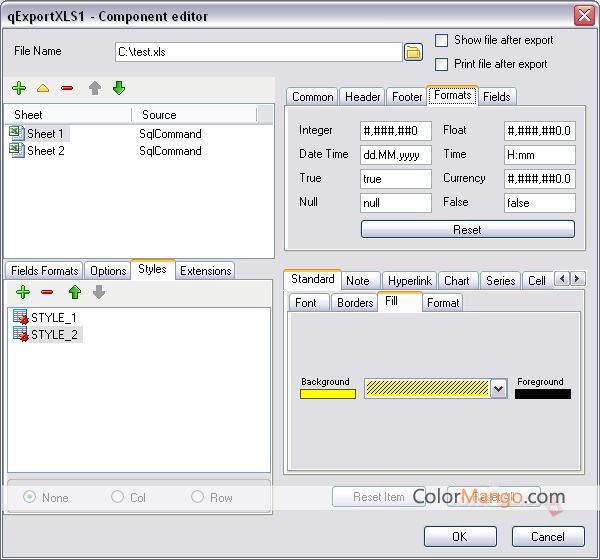Select the Row radio option
Viewport: 600px width, 560px height.
197,497
